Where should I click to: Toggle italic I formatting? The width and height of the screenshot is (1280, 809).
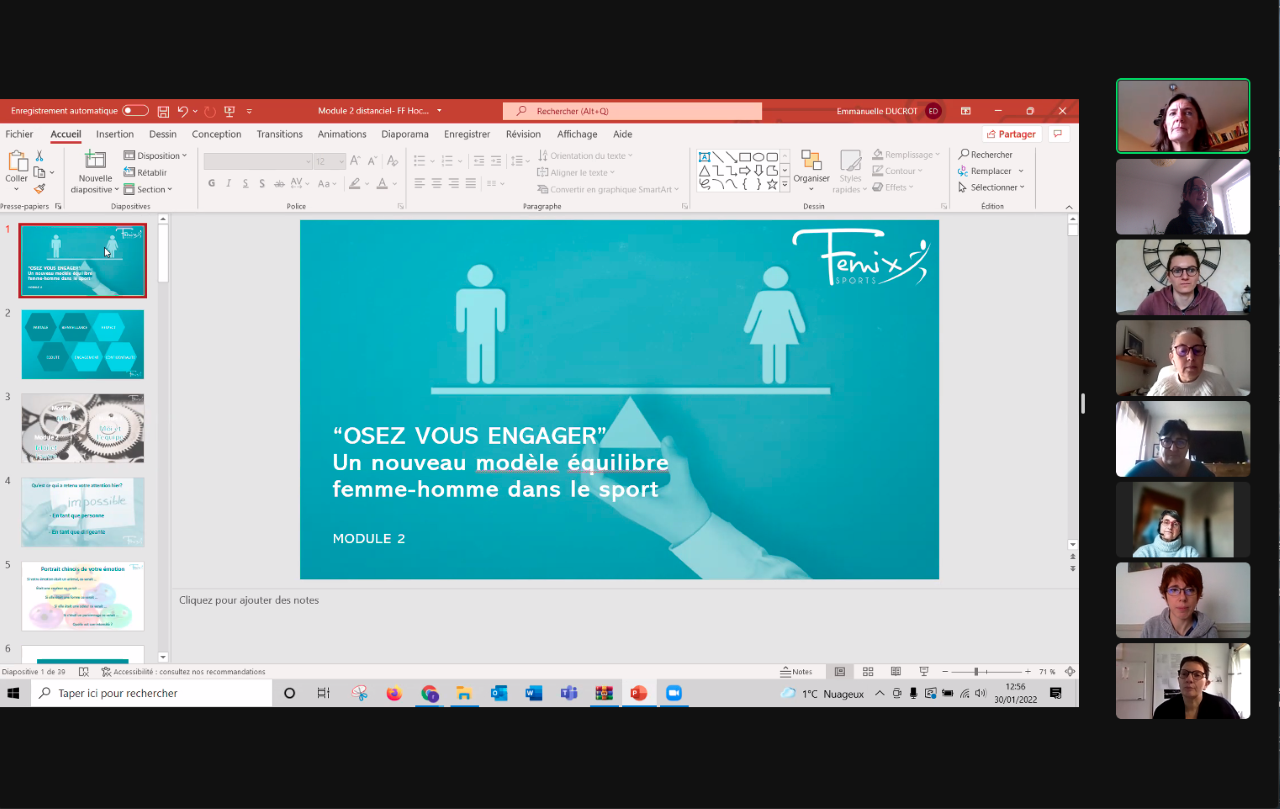pyautogui.click(x=229, y=184)
